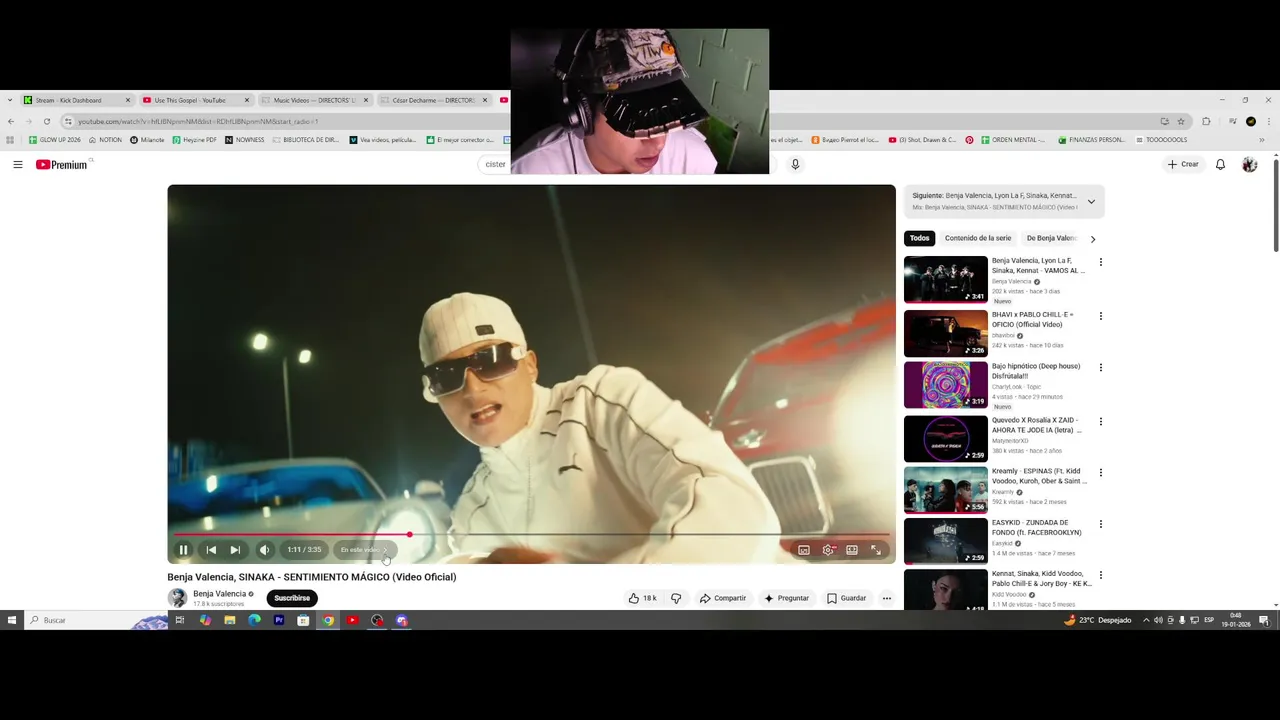Open the Compartir share dialog
This screenshot has height=720, width=1280.
pyautogui.click(x=723, y=598)
